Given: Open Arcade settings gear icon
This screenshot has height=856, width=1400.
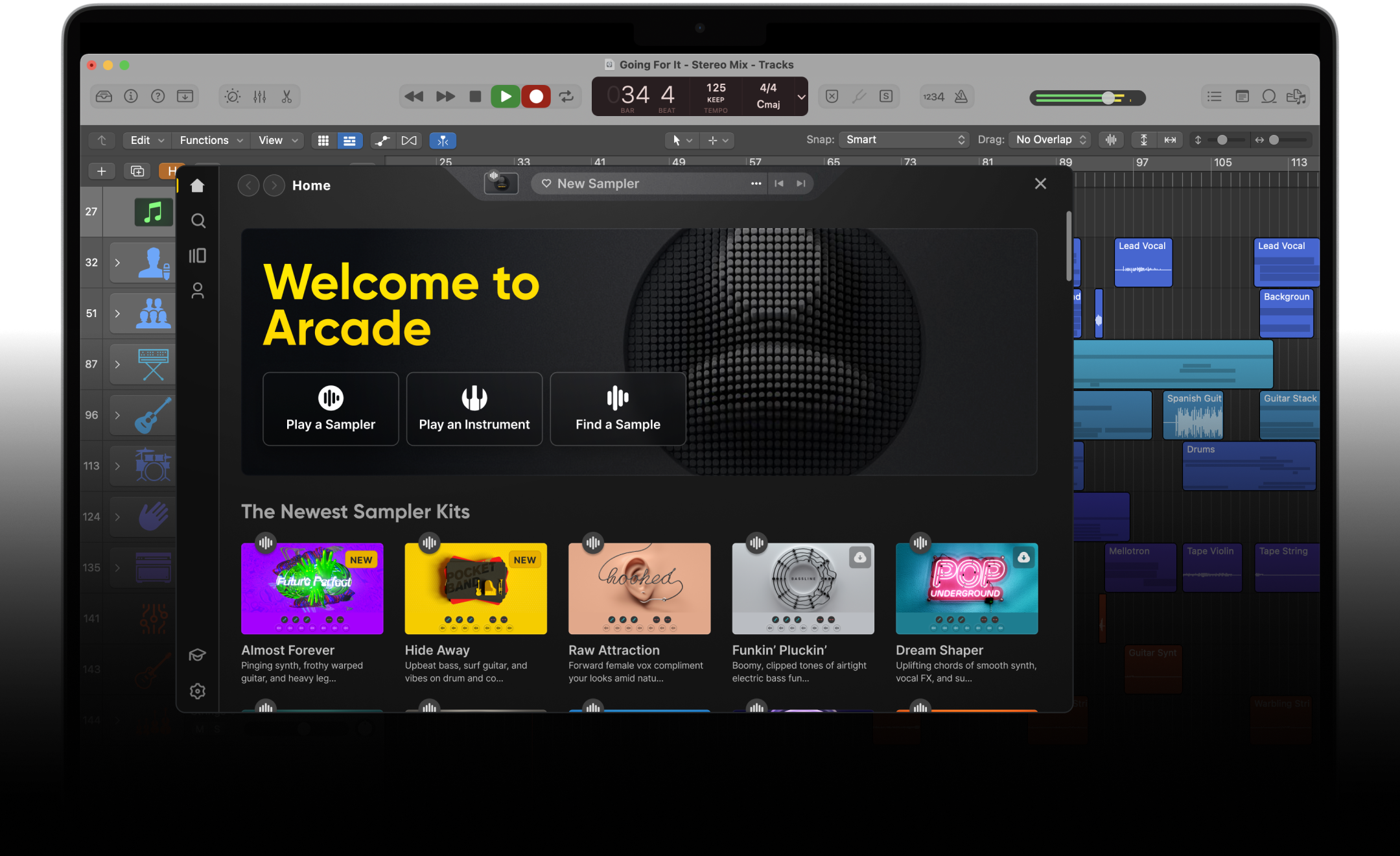Looking at the screenshot, I should (x=198, y=691).
